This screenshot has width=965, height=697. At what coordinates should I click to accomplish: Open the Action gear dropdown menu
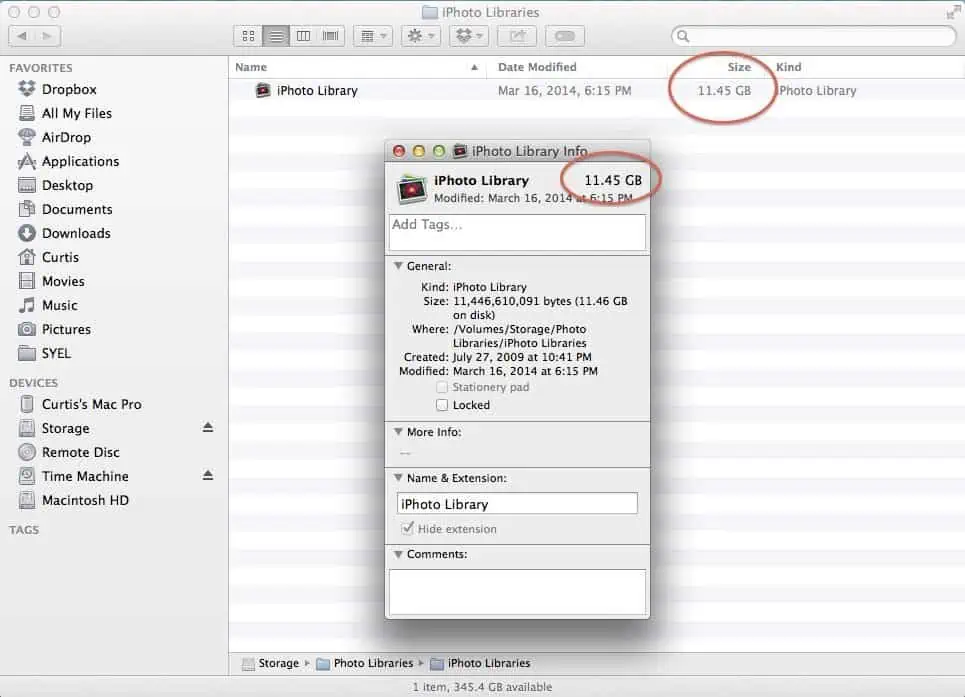coord(419,36)
